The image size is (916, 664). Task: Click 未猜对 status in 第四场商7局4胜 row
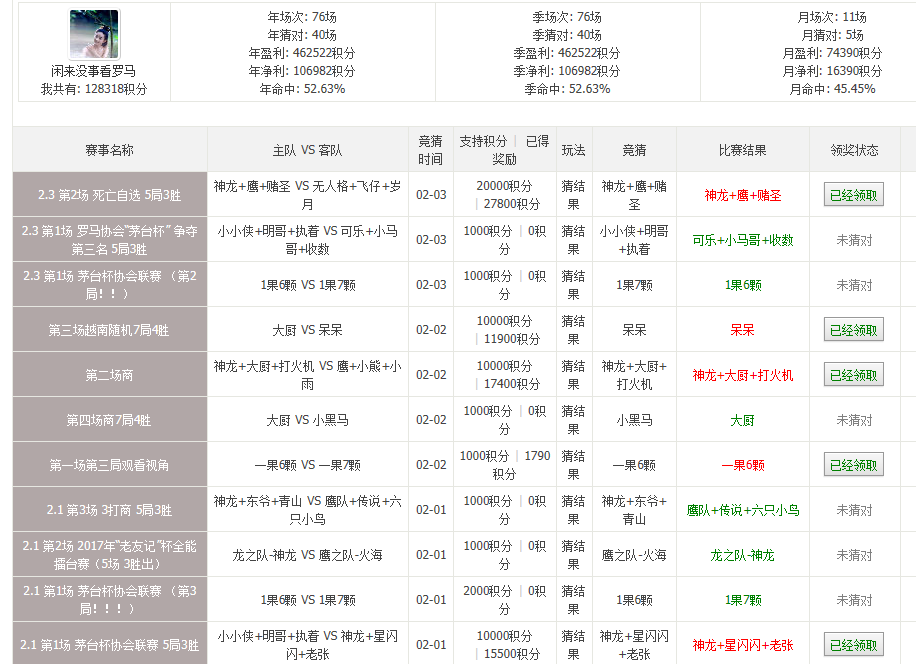[x=854, y=420]
